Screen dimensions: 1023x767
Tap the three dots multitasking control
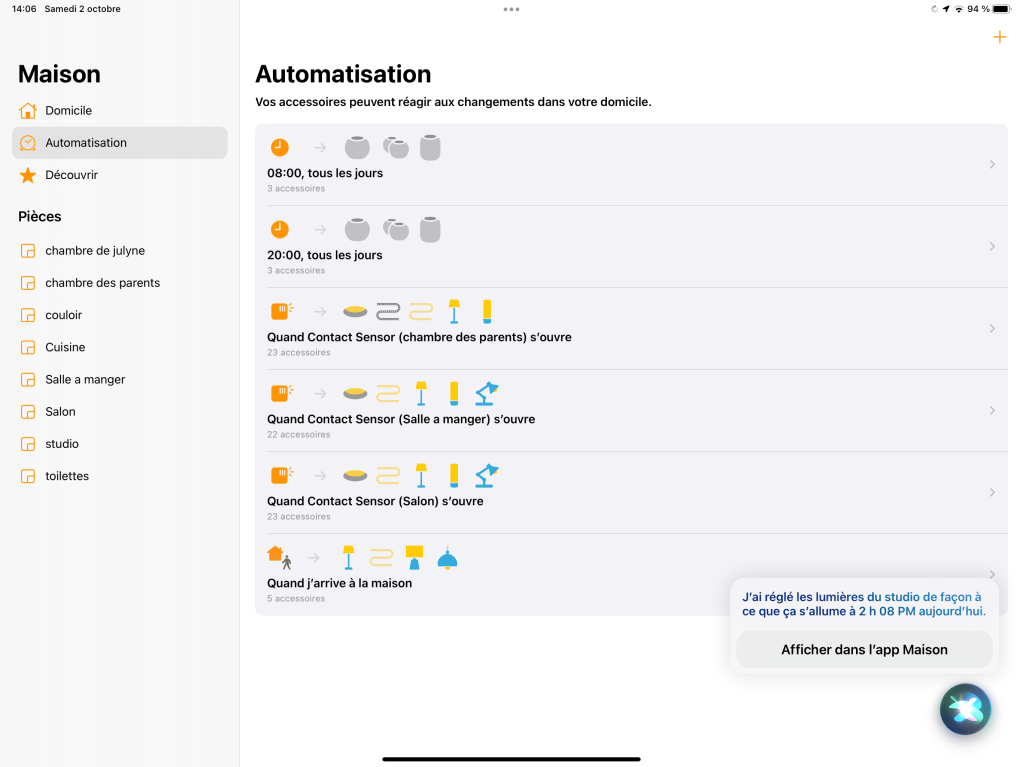tap(511, 9)
